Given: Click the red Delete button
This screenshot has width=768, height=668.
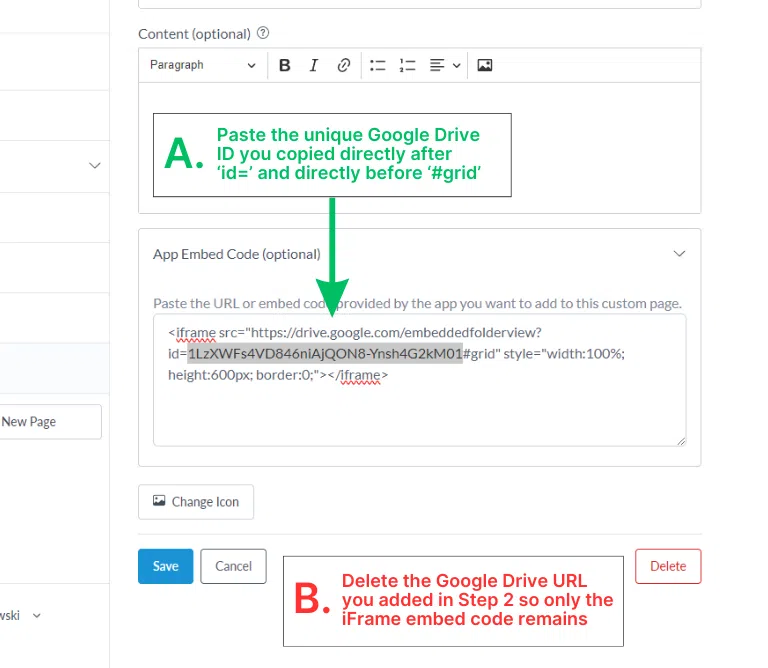Looking at the screenshot, I should tap(668, 566).
